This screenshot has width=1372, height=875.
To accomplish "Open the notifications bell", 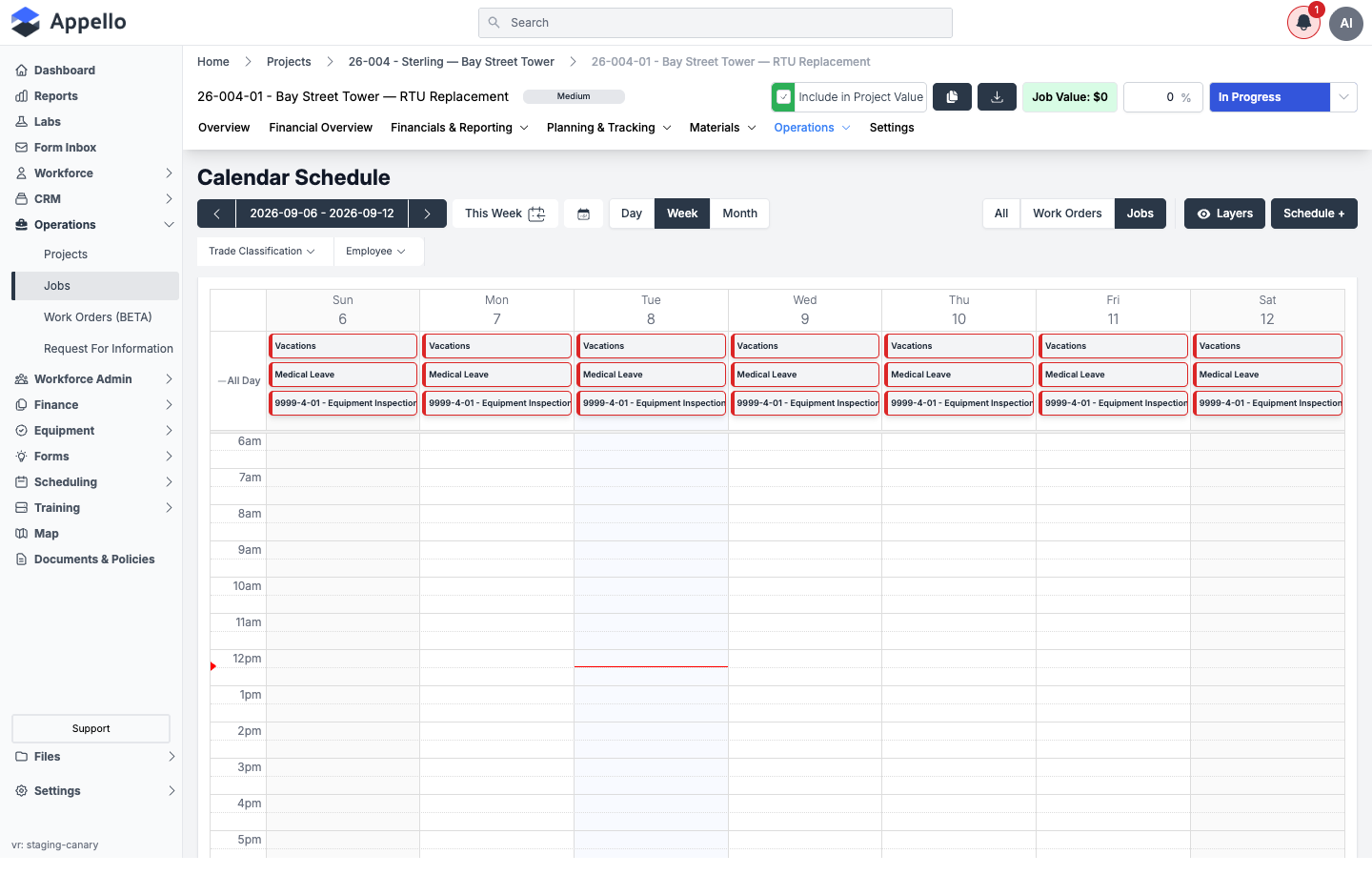I will (1303, 23).
